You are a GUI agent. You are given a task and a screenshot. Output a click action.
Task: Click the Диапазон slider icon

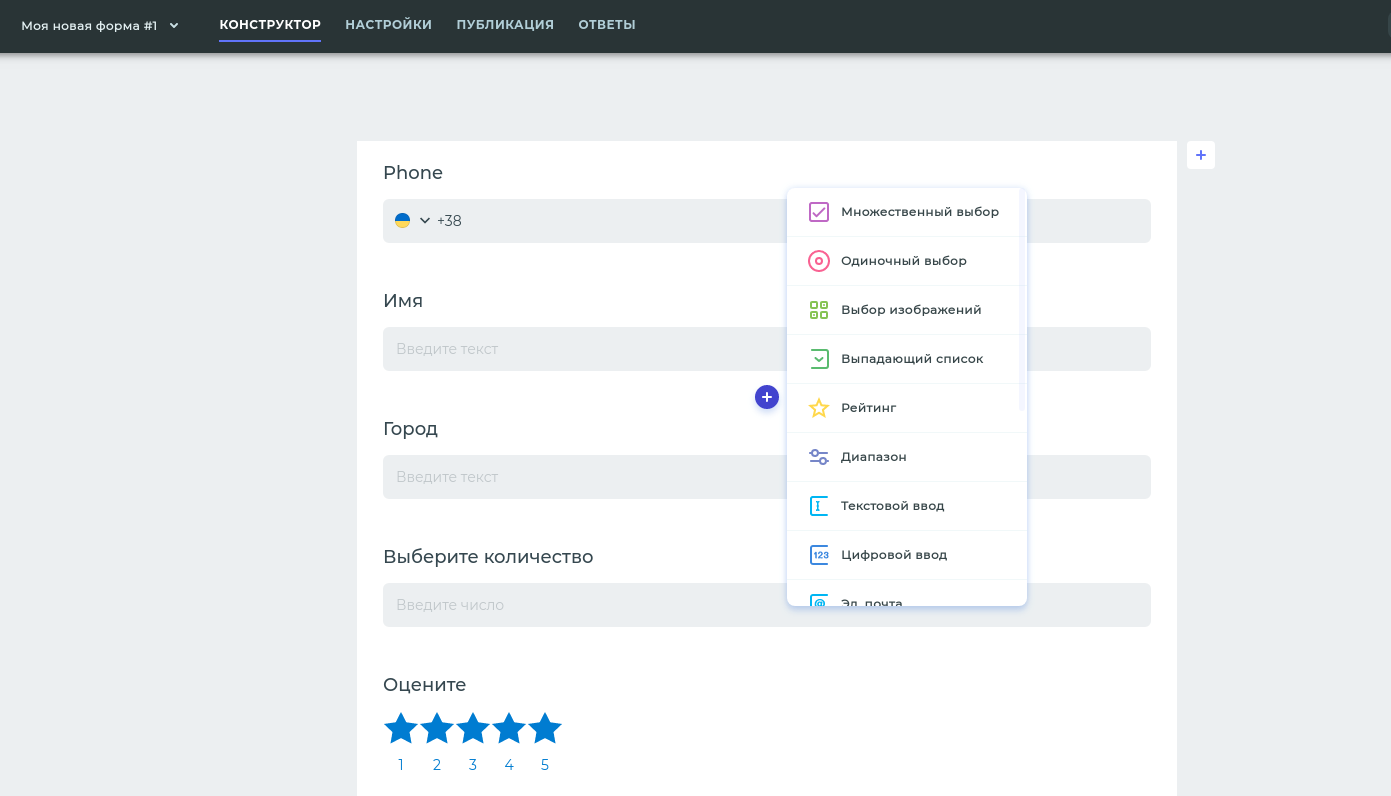point(819,457)
